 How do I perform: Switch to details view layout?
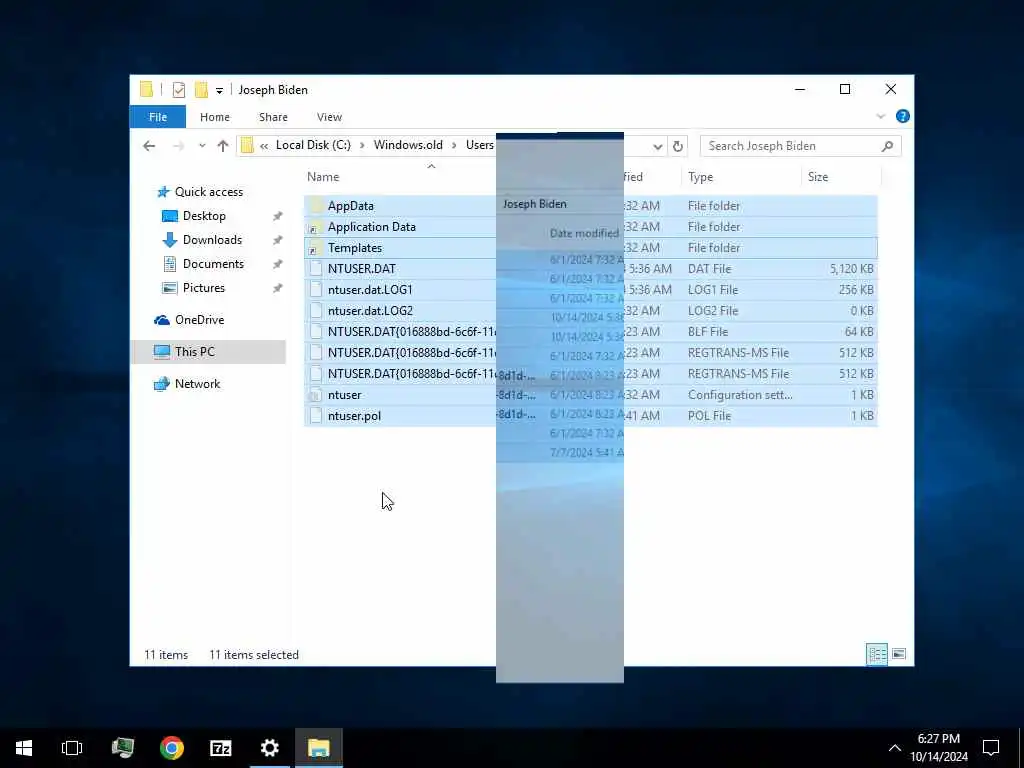click(876, 654)
